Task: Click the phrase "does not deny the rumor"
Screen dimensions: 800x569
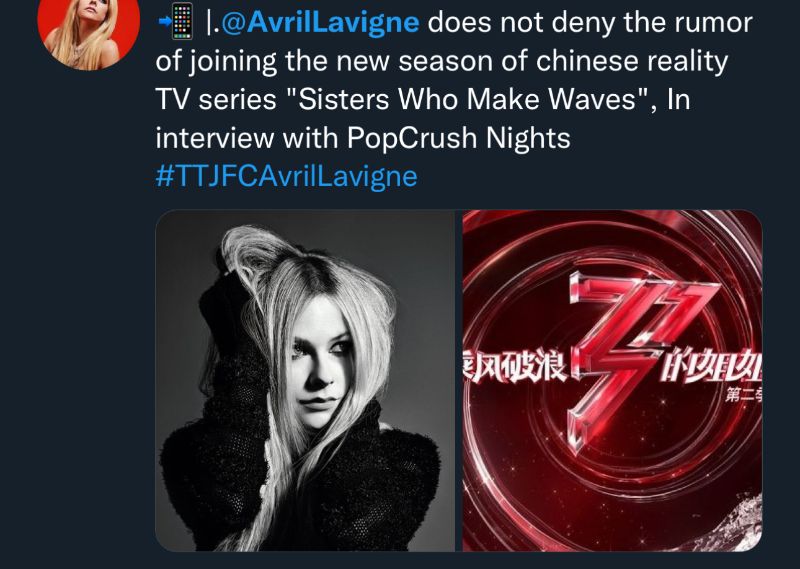Action: [590, 22]
